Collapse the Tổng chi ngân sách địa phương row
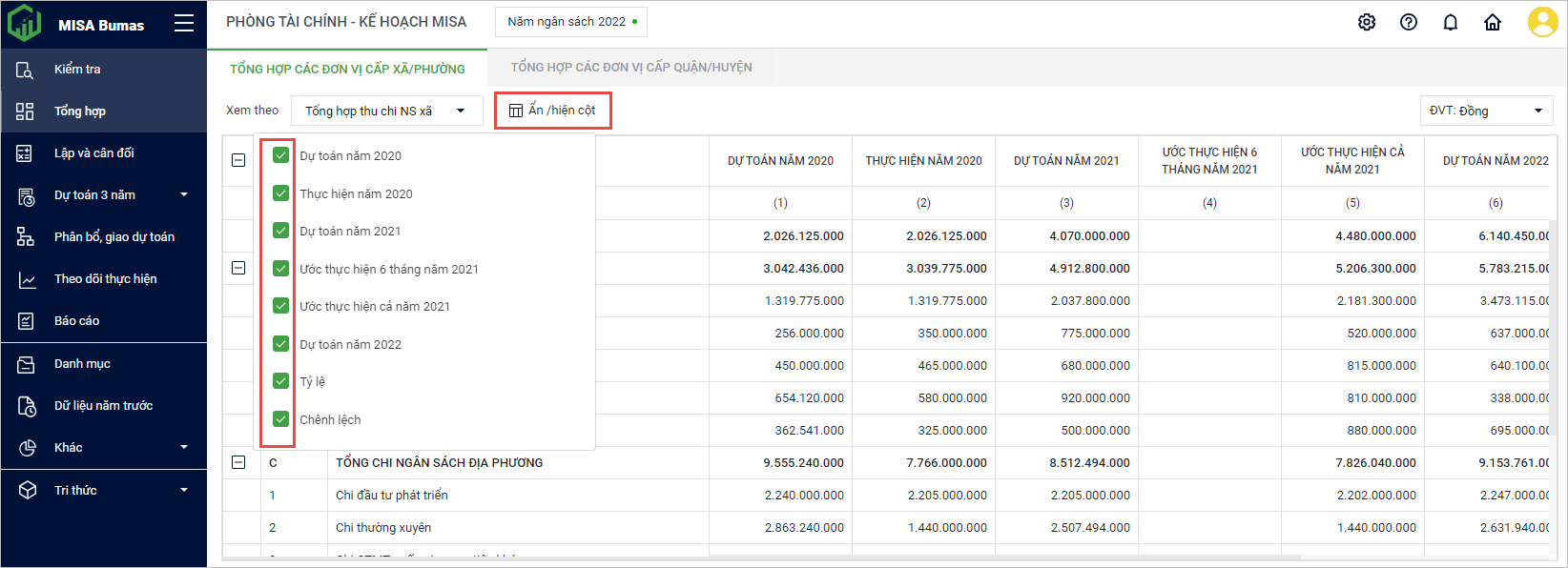Image resolution: width=1568 pixels, height=568 pixels. [x=238, y=462]
